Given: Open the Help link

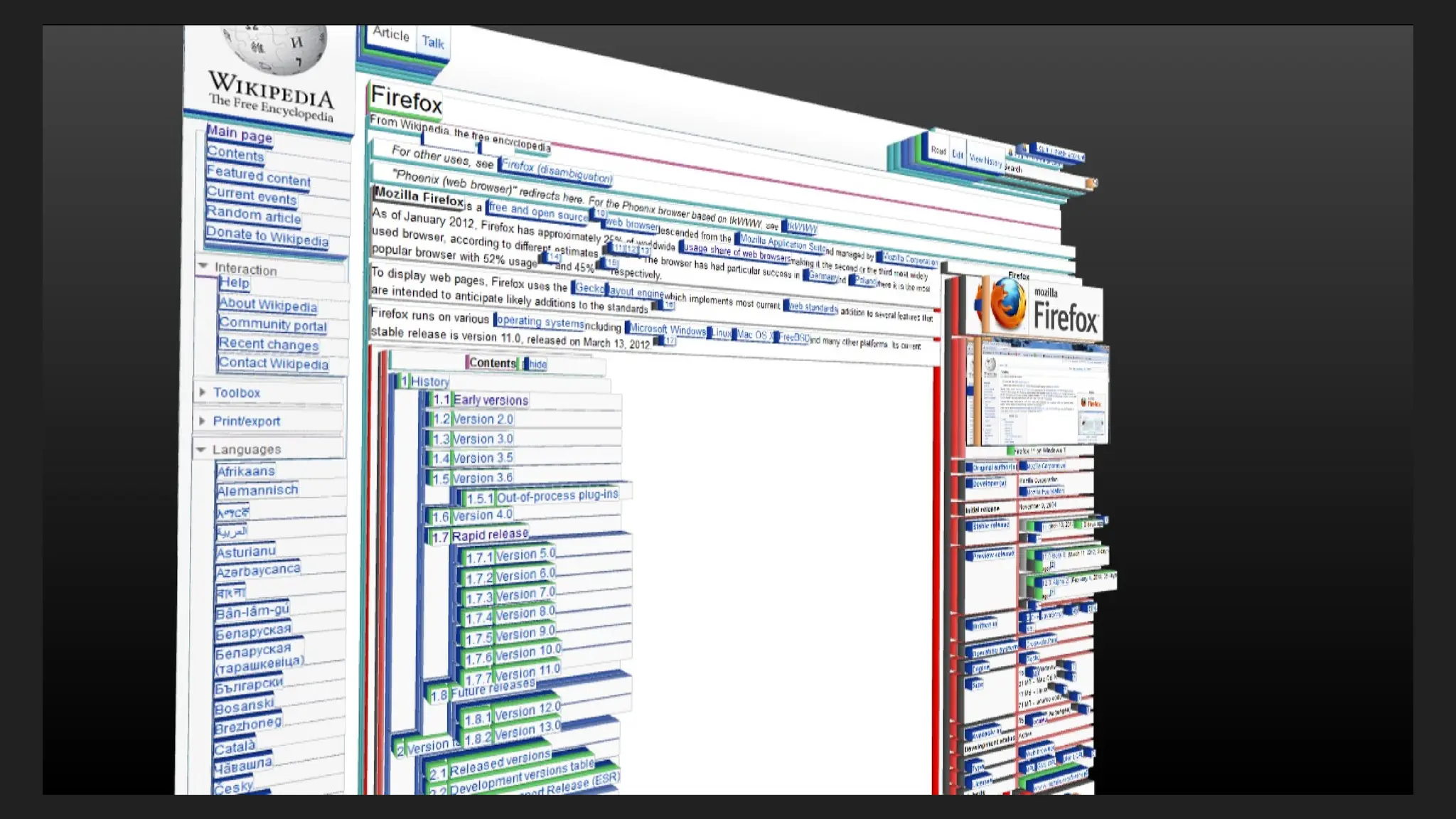Looking at the screenshot, I should point(234,283).
